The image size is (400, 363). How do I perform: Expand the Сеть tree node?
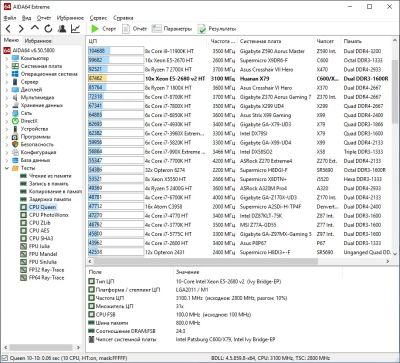point(7,113)
